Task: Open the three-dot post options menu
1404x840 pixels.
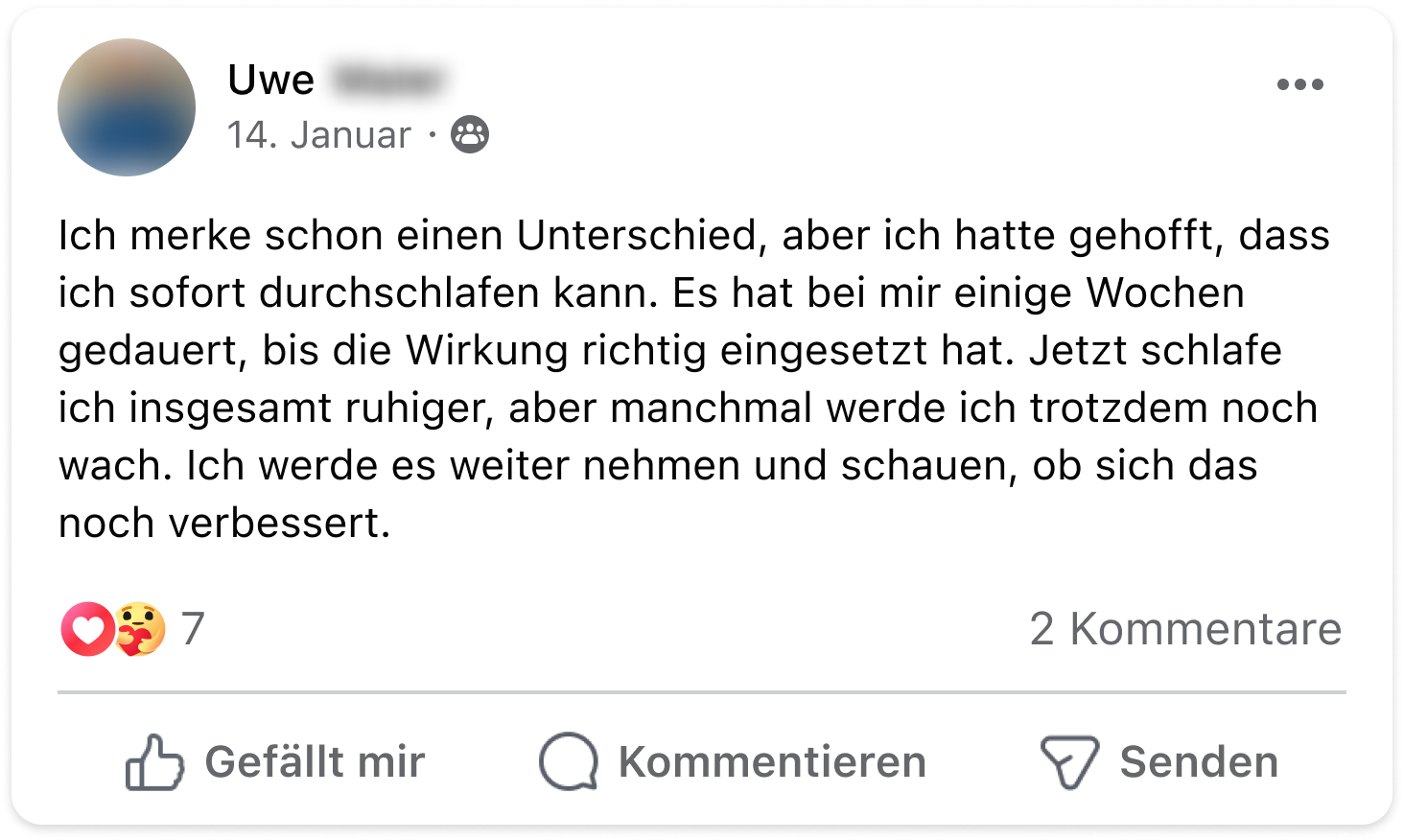Action: (x=1299, y=84)
